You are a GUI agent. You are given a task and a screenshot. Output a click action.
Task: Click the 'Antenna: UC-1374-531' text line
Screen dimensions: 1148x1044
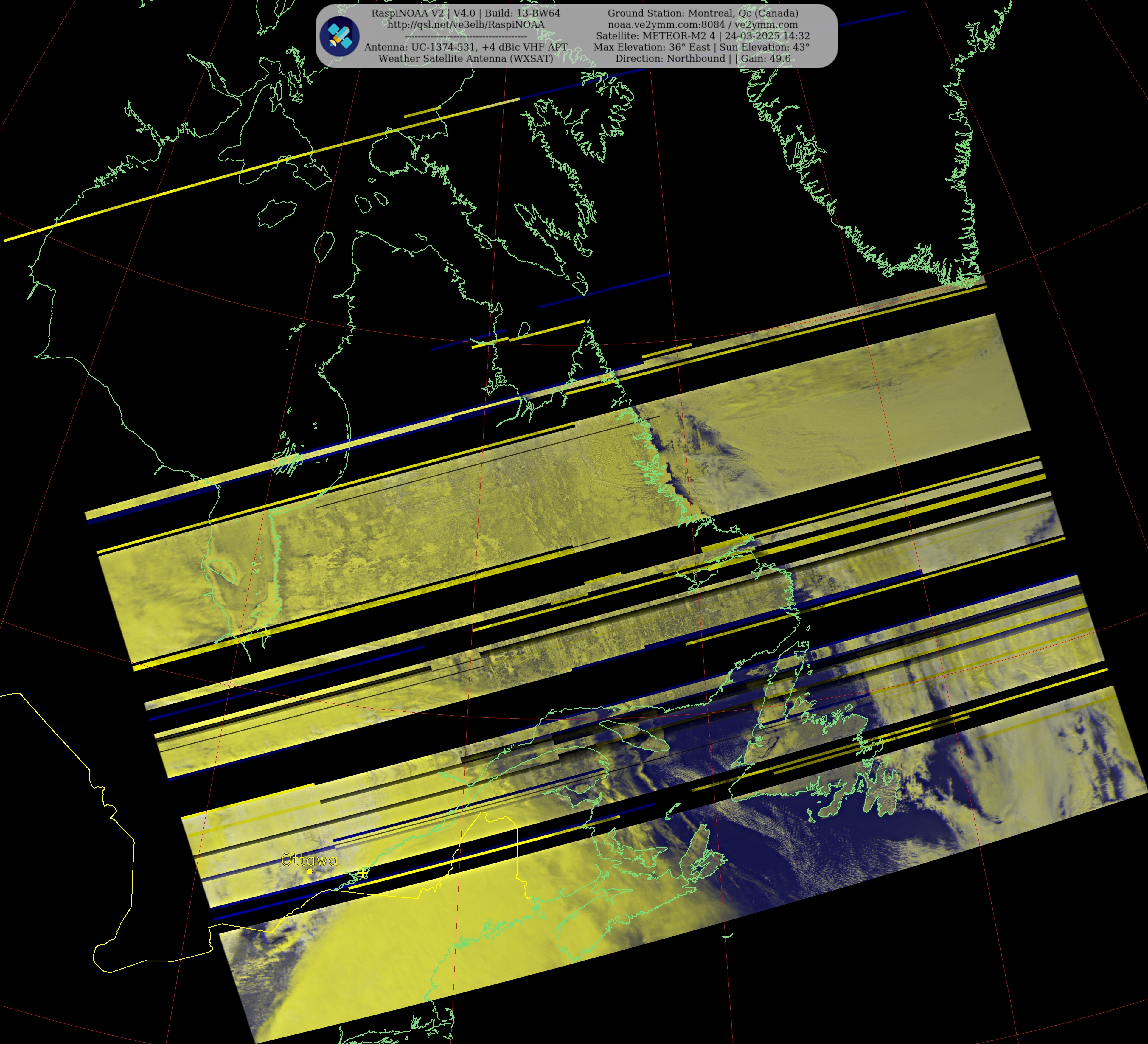[466, 47]
